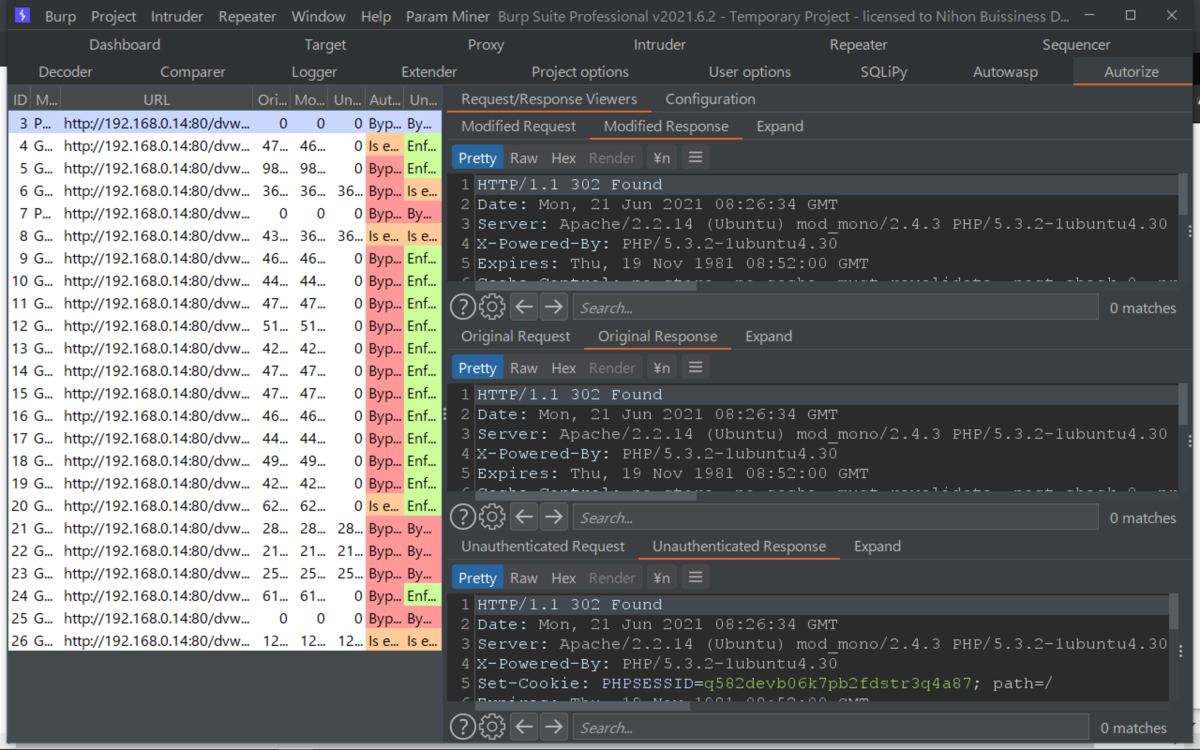The height and width of the screenshot is (750, 1200).
Task: Open the Repeater menu
Action: [x=247, y=17]
